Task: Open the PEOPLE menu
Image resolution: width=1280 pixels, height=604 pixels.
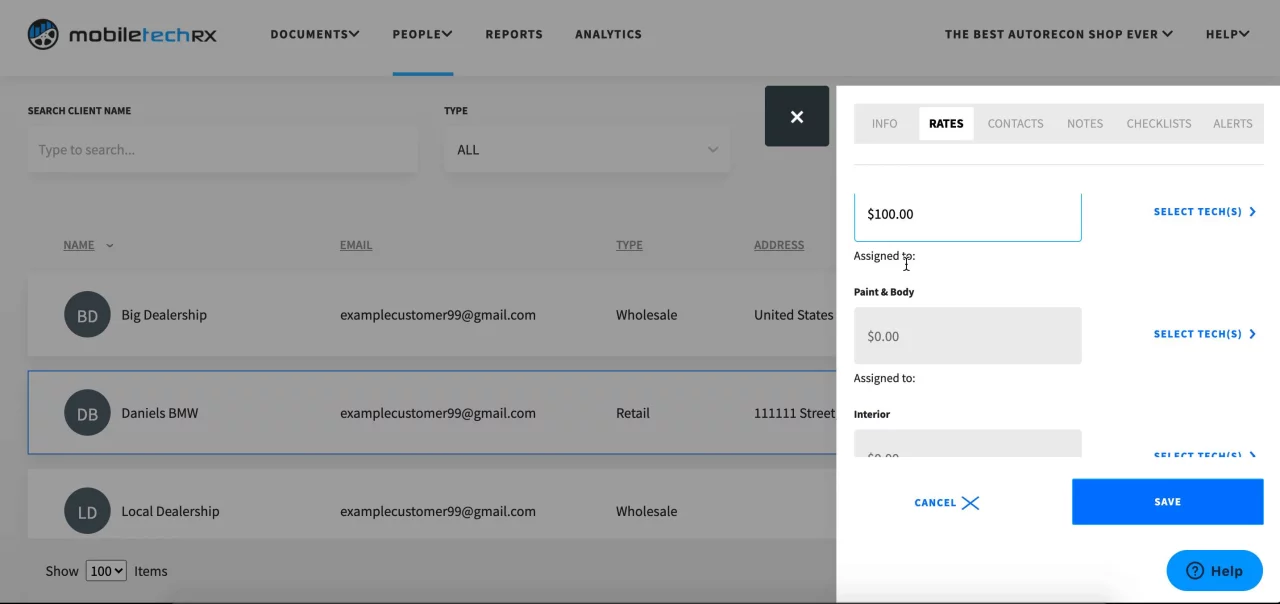Action: point(422,33)
